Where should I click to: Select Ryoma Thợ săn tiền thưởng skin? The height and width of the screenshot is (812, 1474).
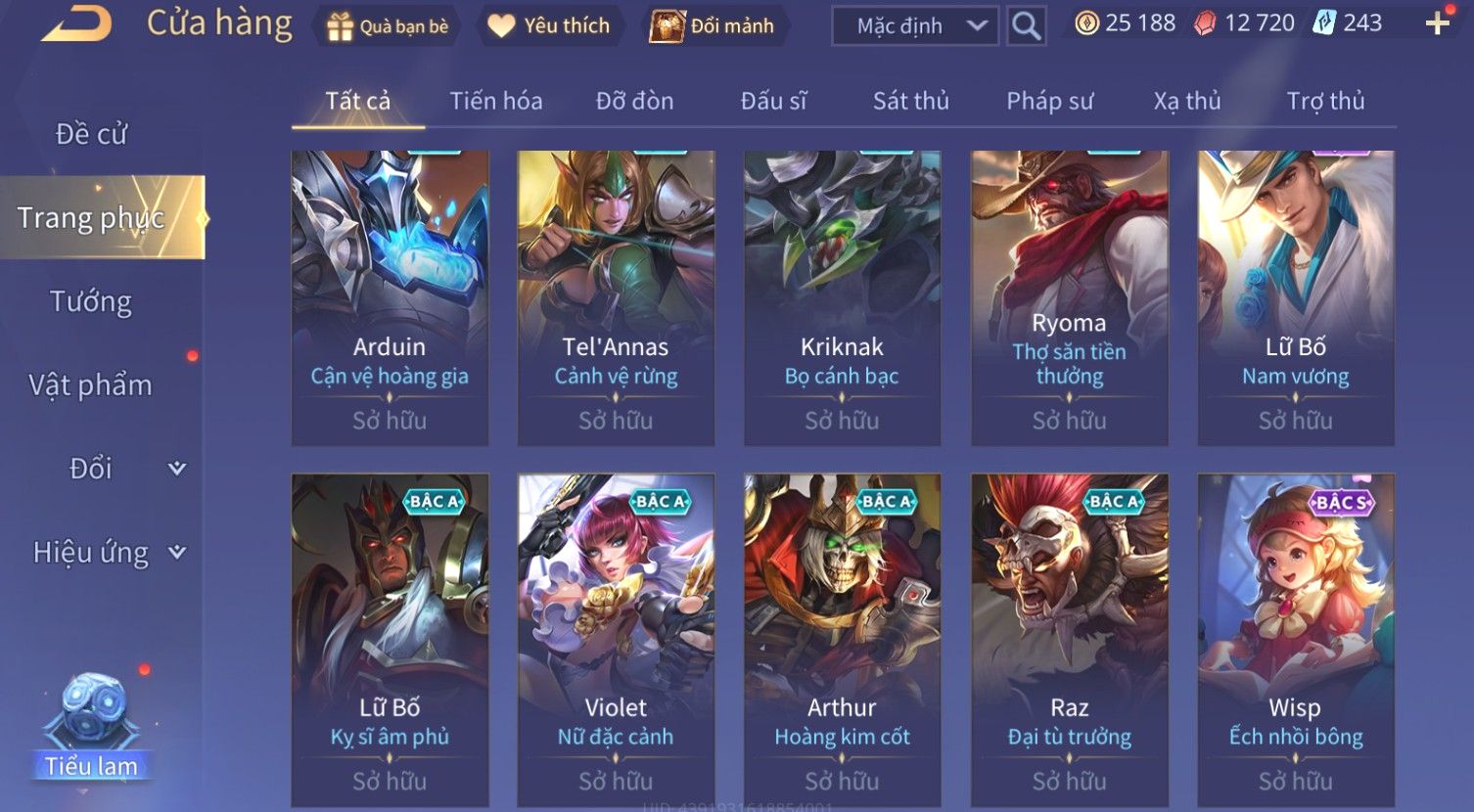pyautogui.click(x=1069, y=297)
